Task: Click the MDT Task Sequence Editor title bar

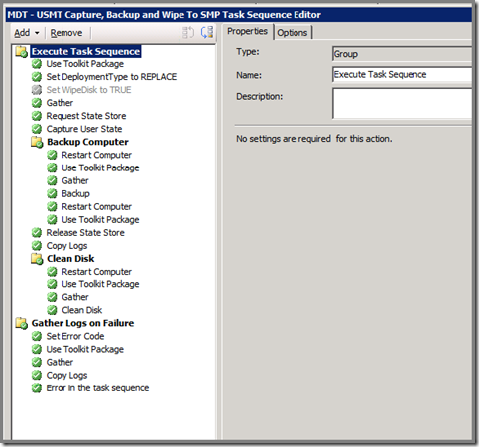Action: (239, 15)
